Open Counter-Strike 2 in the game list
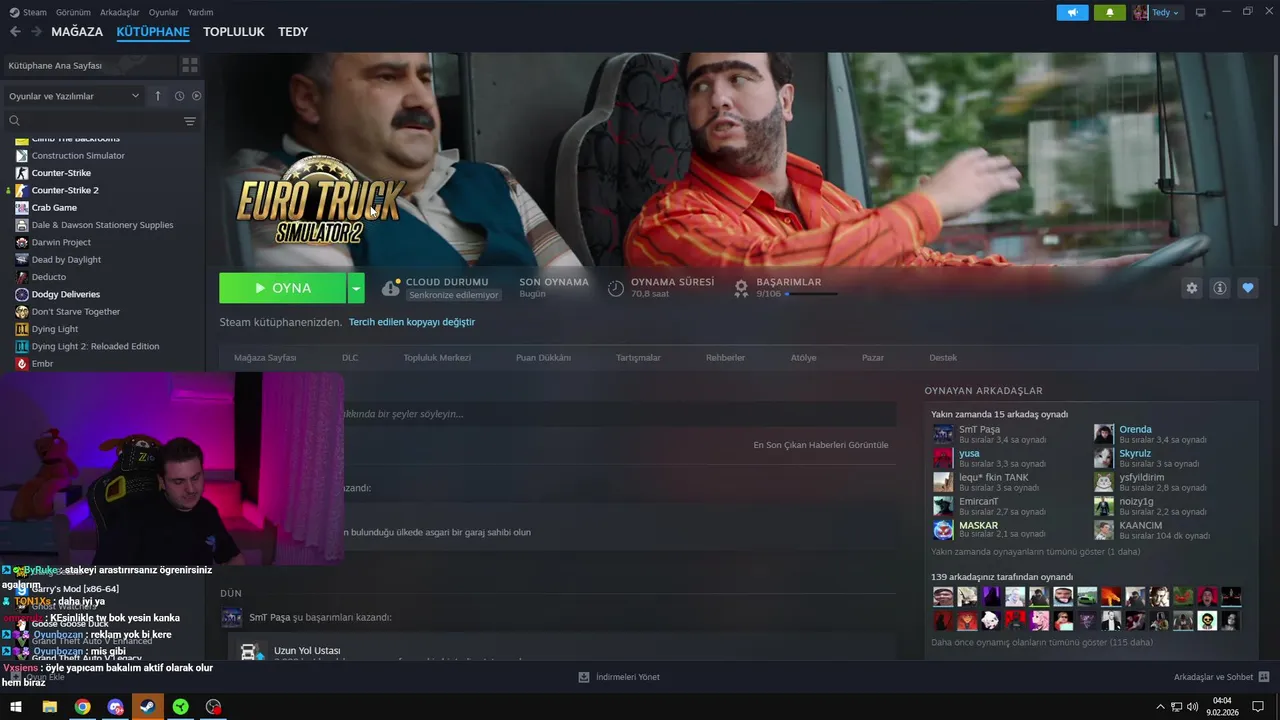The height and width of the screenshot is (720, 1280). pyautogui.click(x=65, y=190)
